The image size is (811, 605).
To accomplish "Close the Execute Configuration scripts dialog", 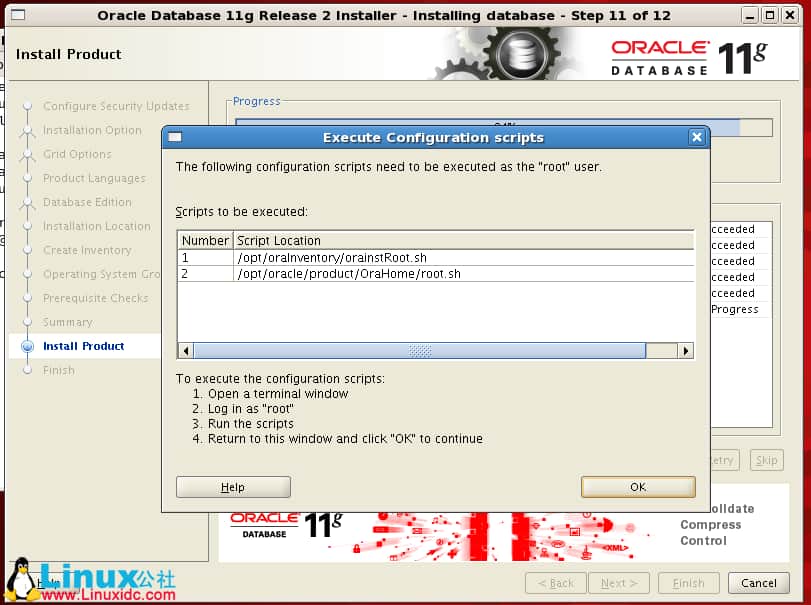I will pyautogui.click(x=697, y=137).
